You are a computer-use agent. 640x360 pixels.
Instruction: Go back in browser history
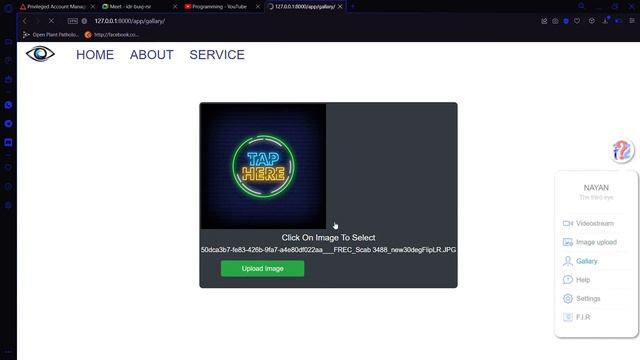[x=24, y=21]
